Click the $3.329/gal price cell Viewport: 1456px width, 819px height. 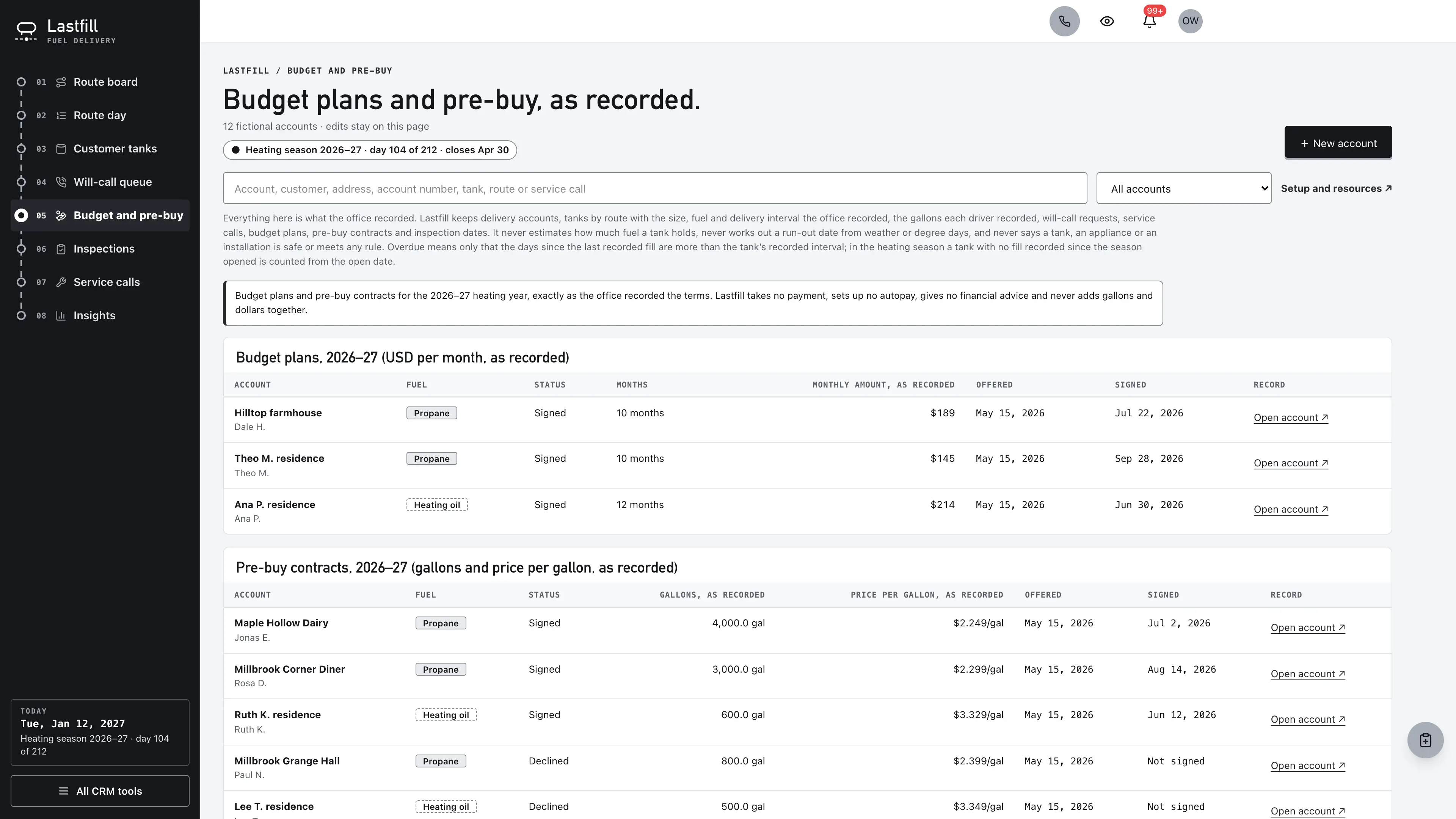[x=978, y=715]
